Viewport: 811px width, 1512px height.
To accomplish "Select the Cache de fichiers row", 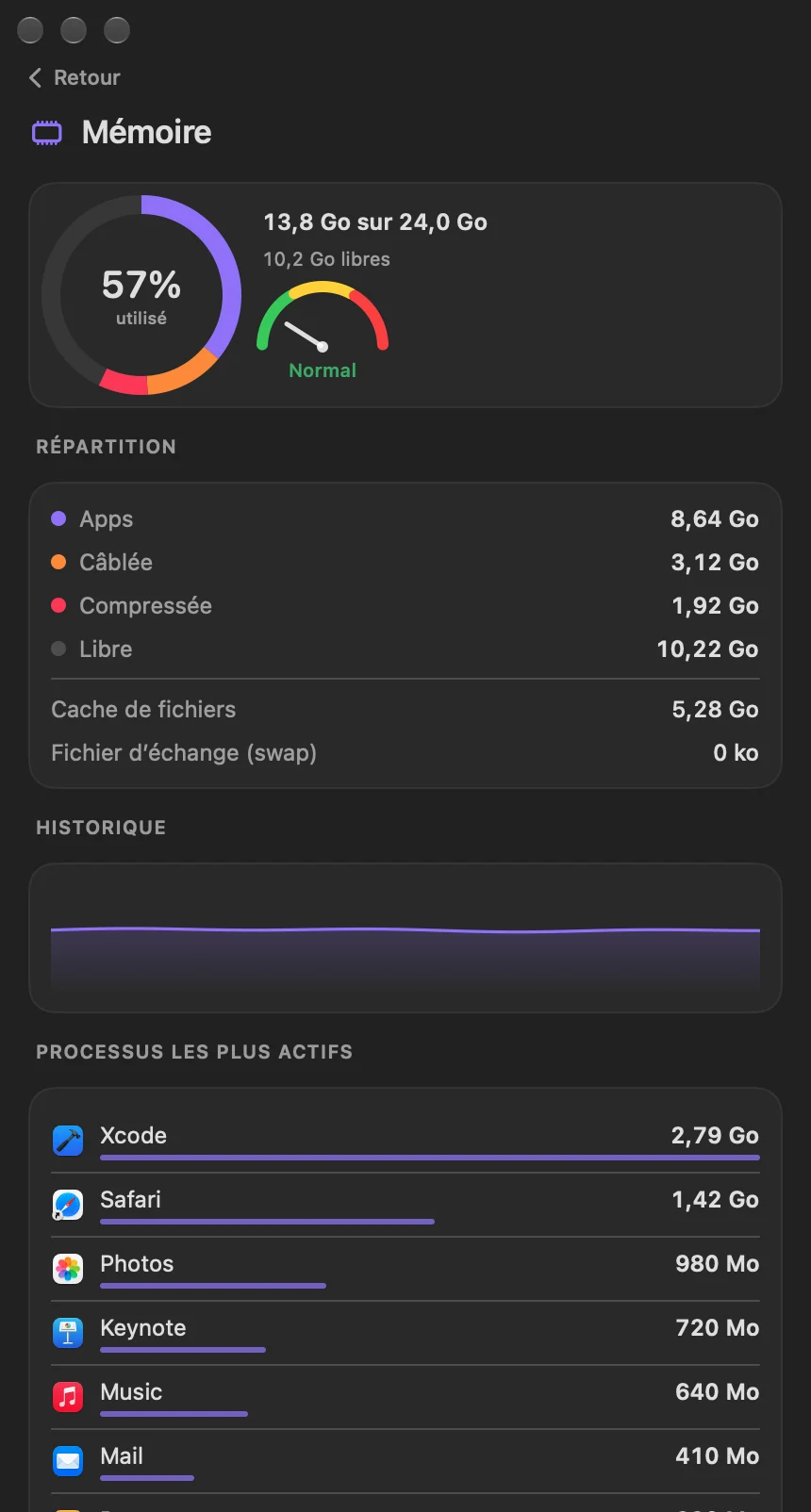I will pos(405,709).
